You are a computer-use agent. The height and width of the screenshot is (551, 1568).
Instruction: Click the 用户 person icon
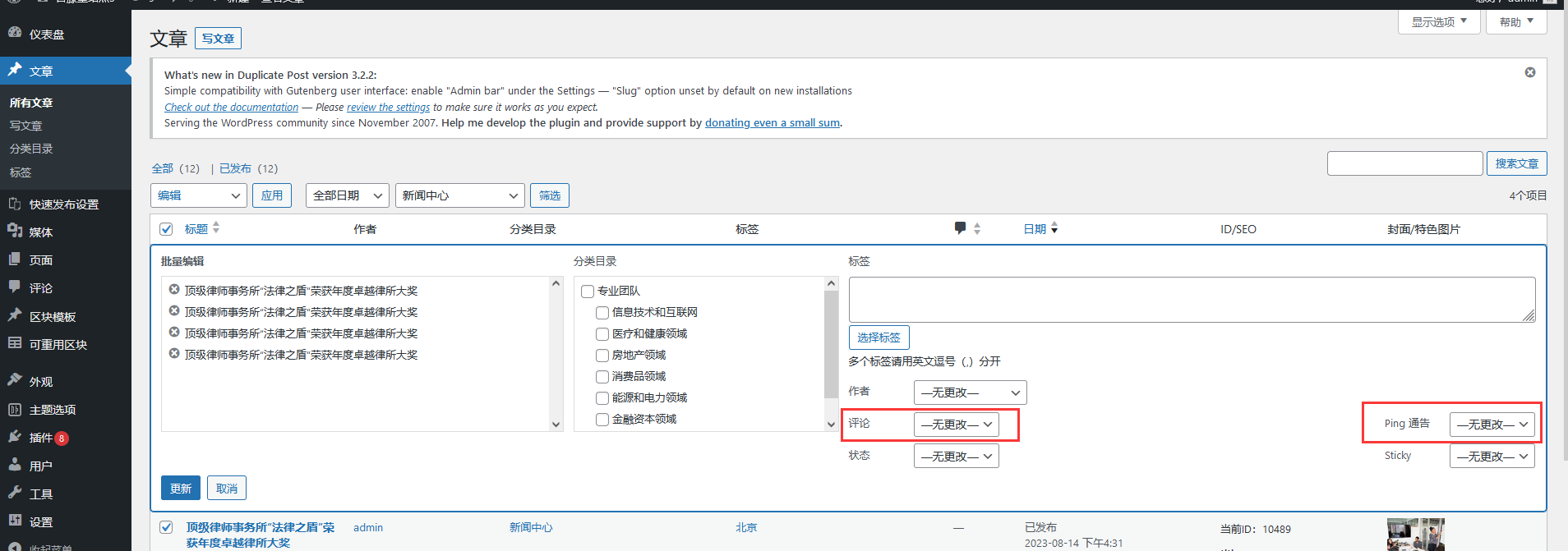pos(15,464)
